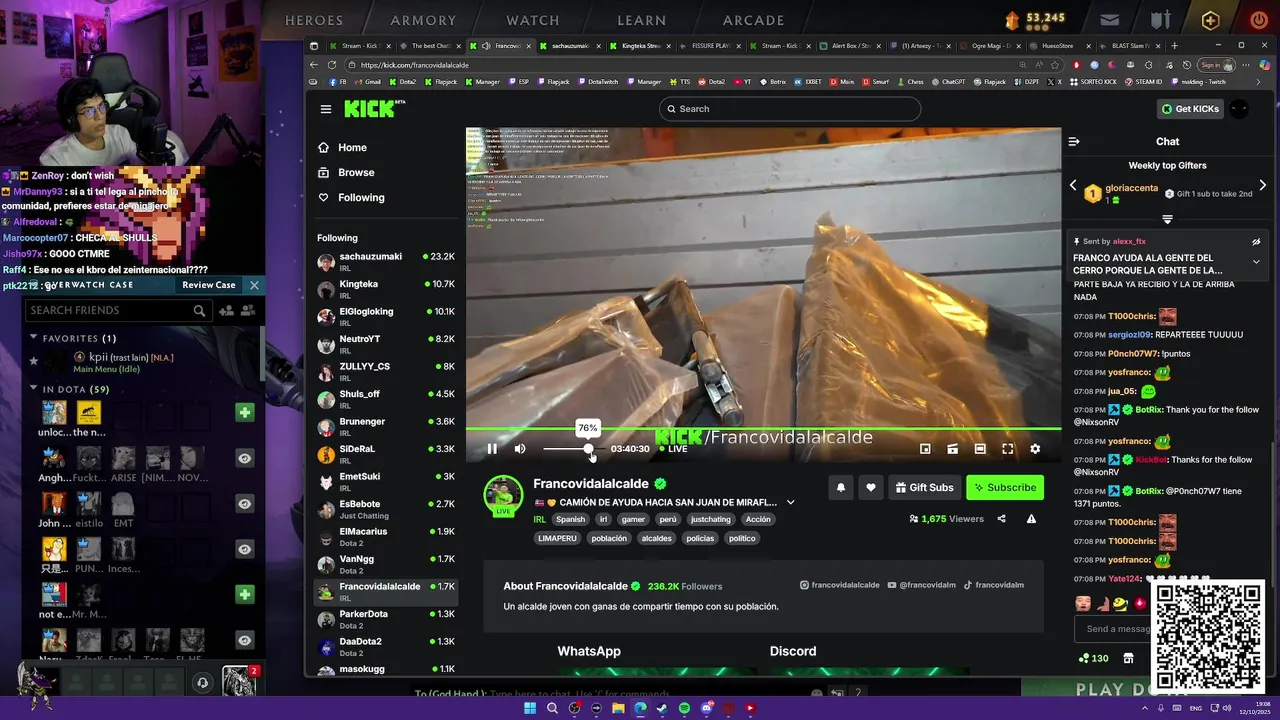Open mini player mode icon

[x=925, y=449]
